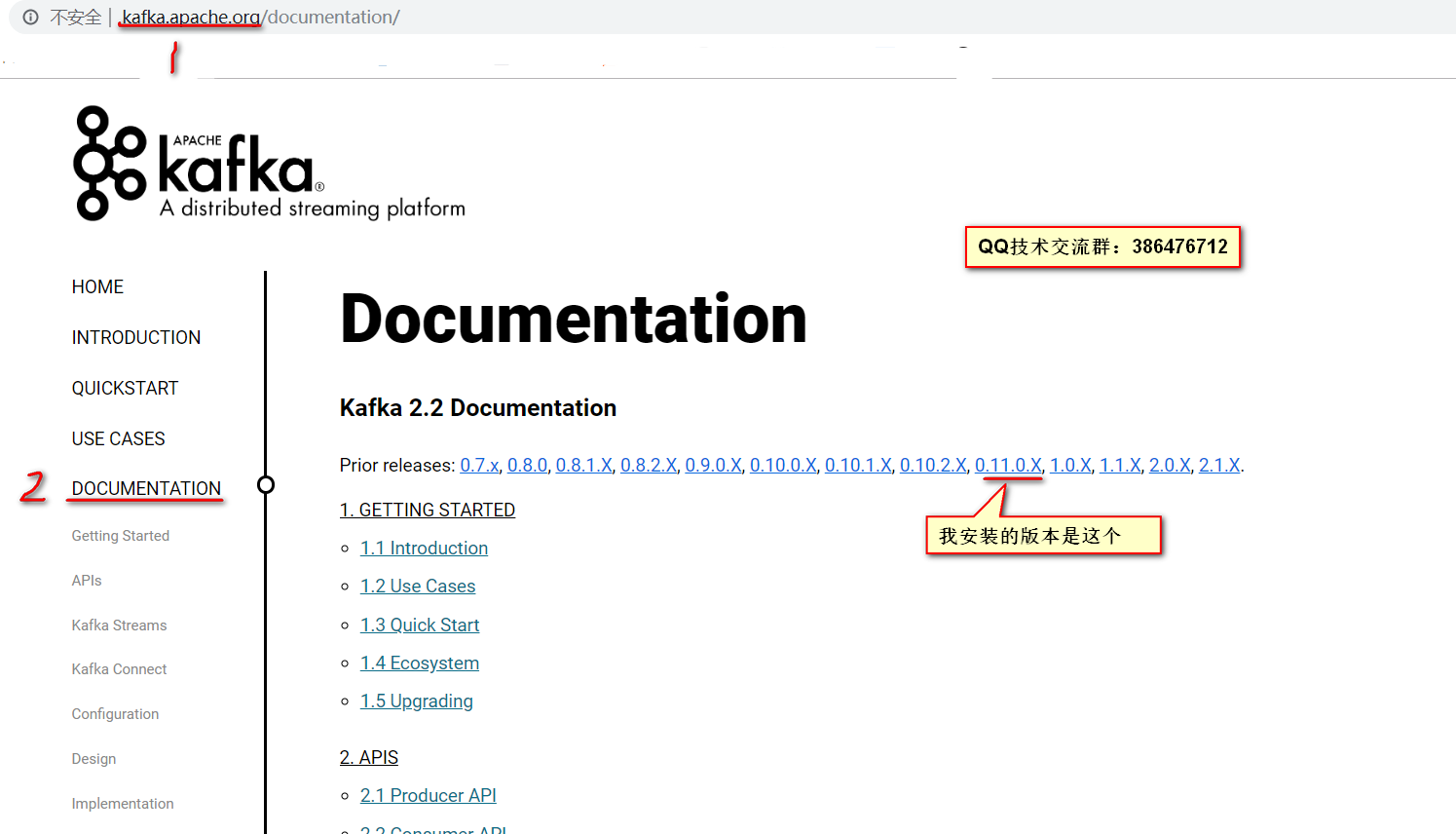Open the 1.1 Introduction link
The height and width of the screenshot is (834, 1456).
(424, 548)
